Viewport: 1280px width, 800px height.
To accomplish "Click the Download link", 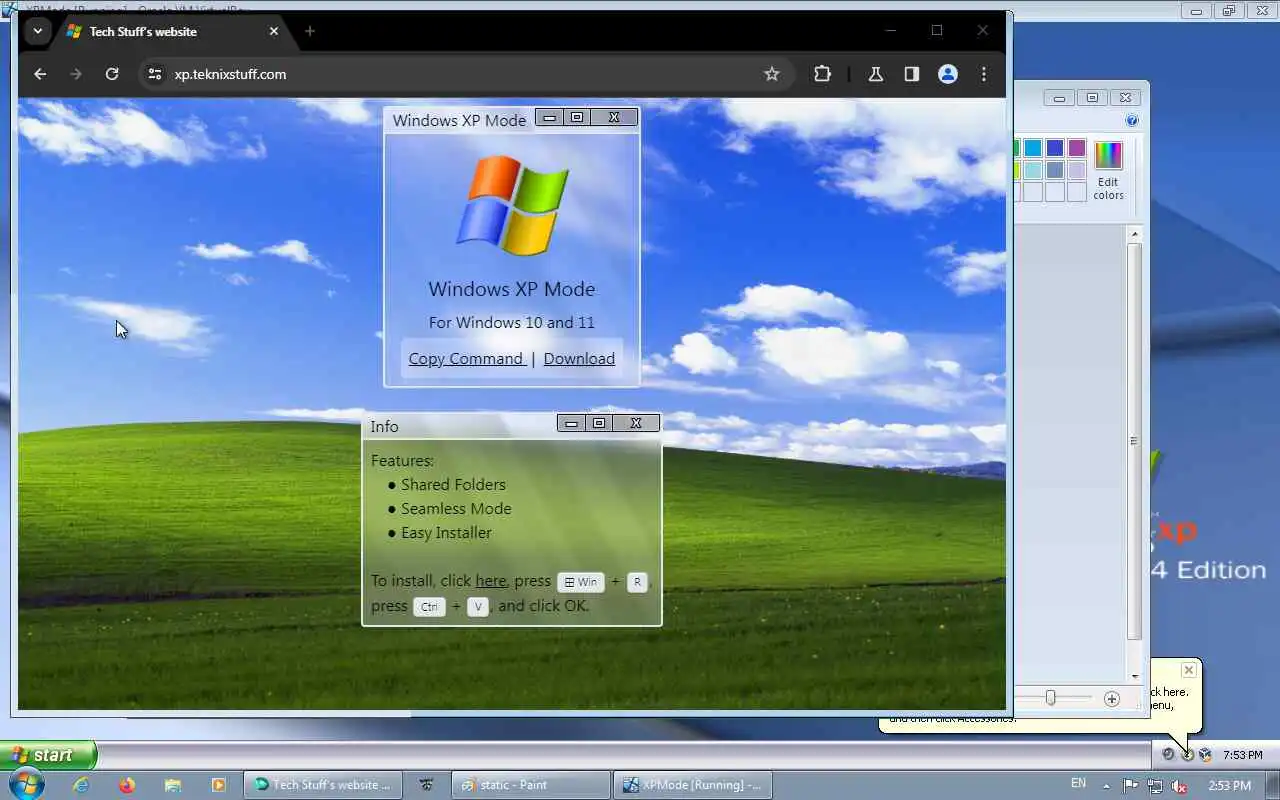I will pos(579,358).
